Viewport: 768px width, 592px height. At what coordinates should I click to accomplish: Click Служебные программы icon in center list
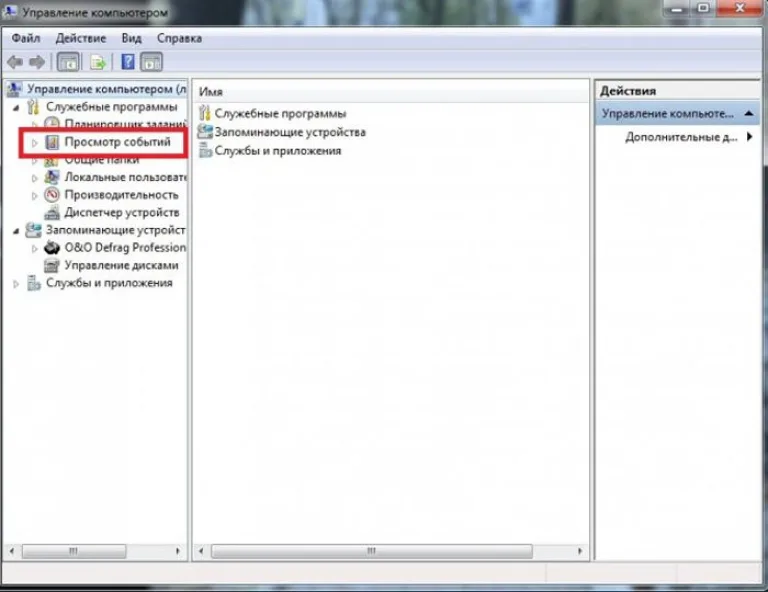point(205,113)
